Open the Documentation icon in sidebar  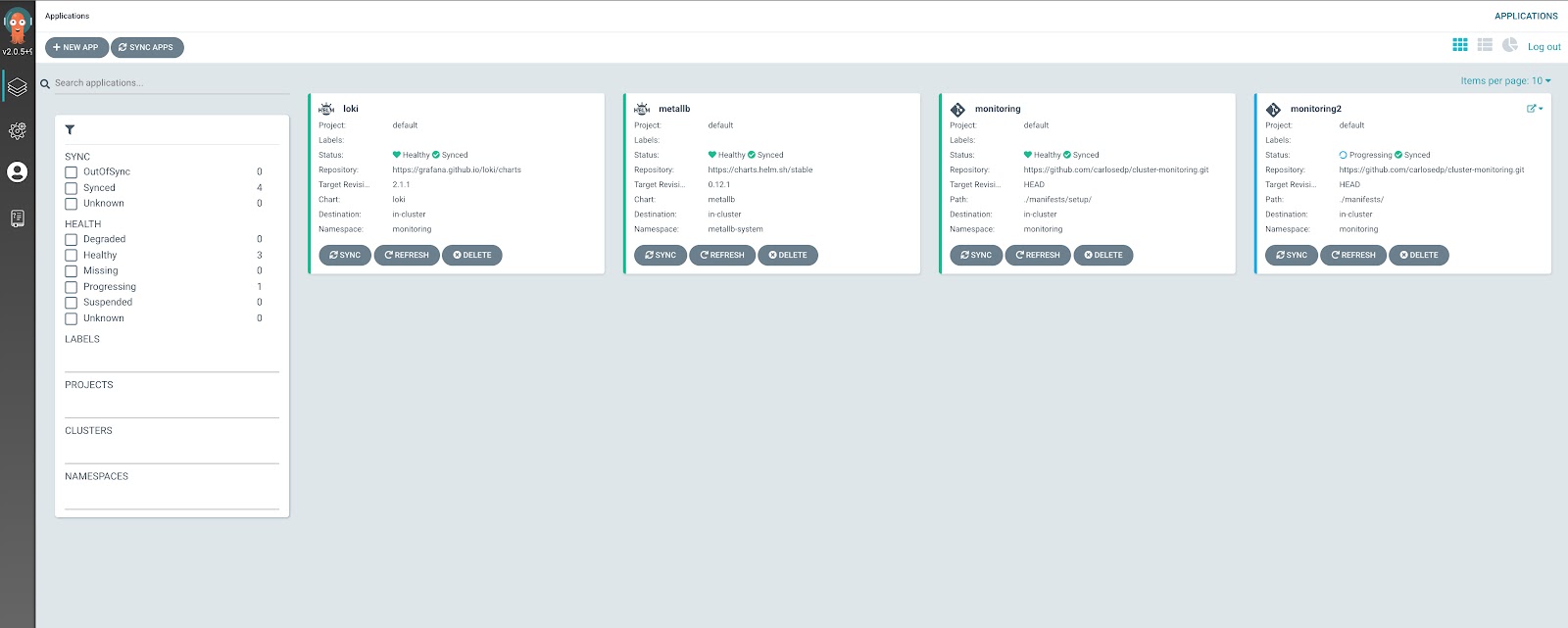[17, 218]
